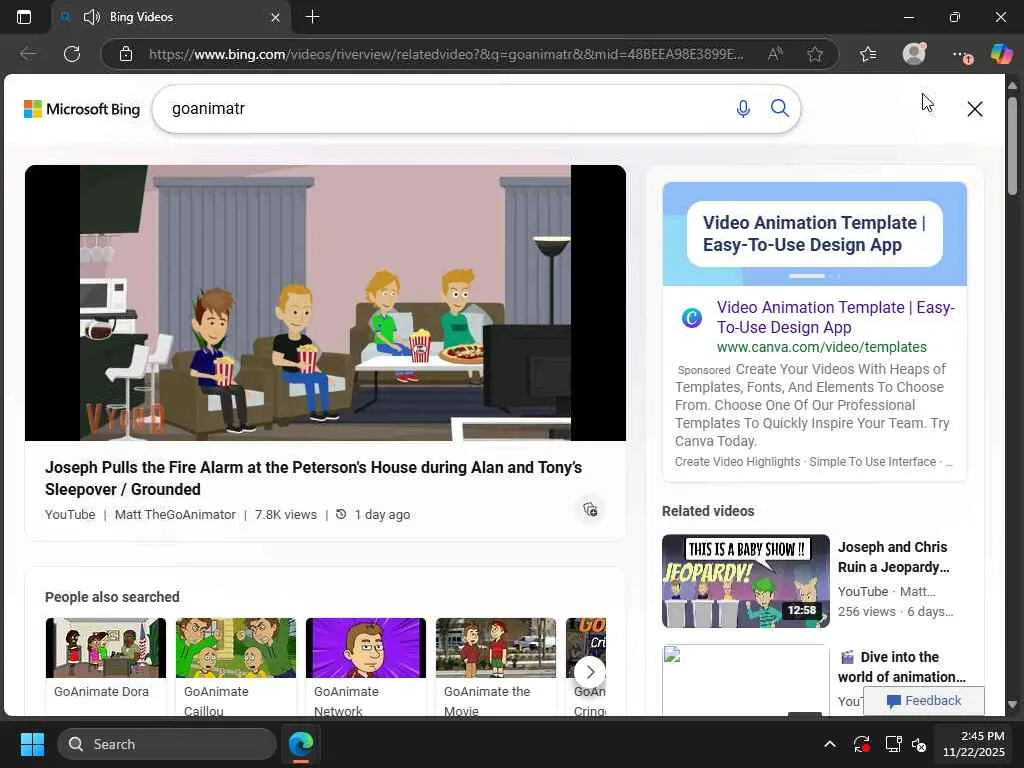Visit www.canva.com/video/templates URL
Screen dimensions: 1024x768
point(822,347)
